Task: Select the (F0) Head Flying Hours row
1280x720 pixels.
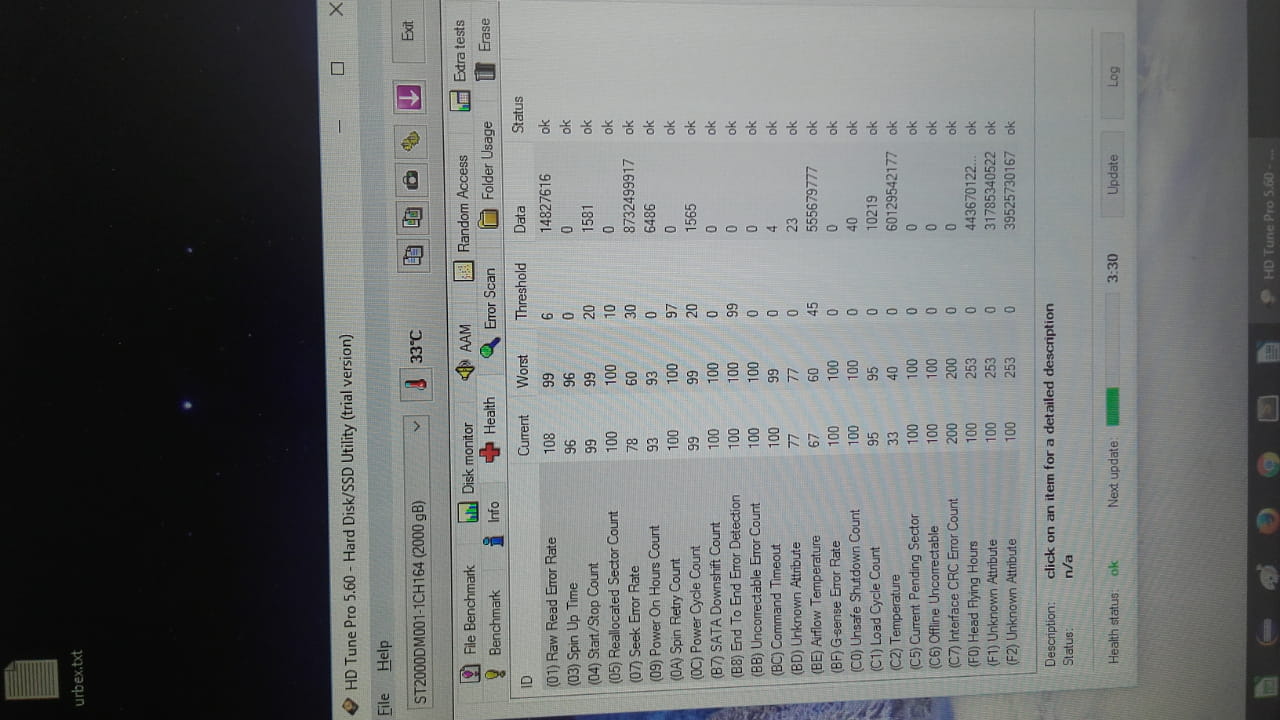Action: (x=973, y=400)
